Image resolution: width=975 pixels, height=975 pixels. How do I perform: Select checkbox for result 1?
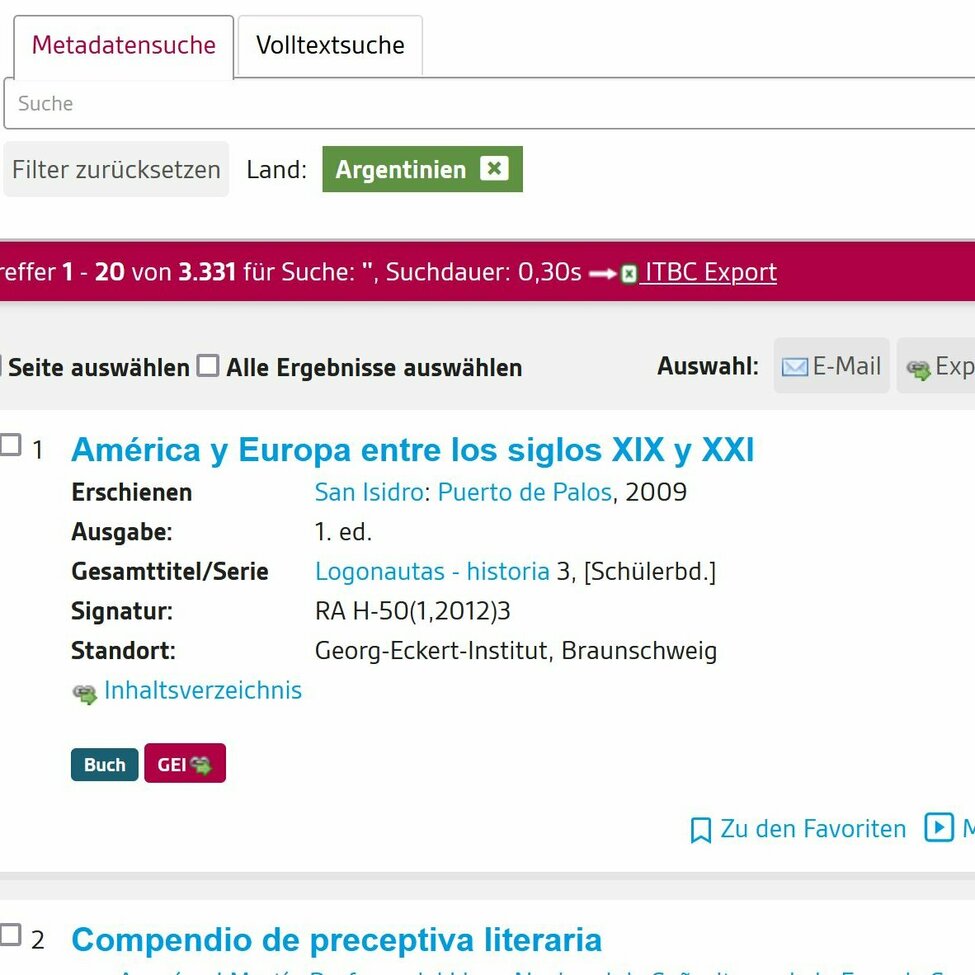tap(10, 446)
